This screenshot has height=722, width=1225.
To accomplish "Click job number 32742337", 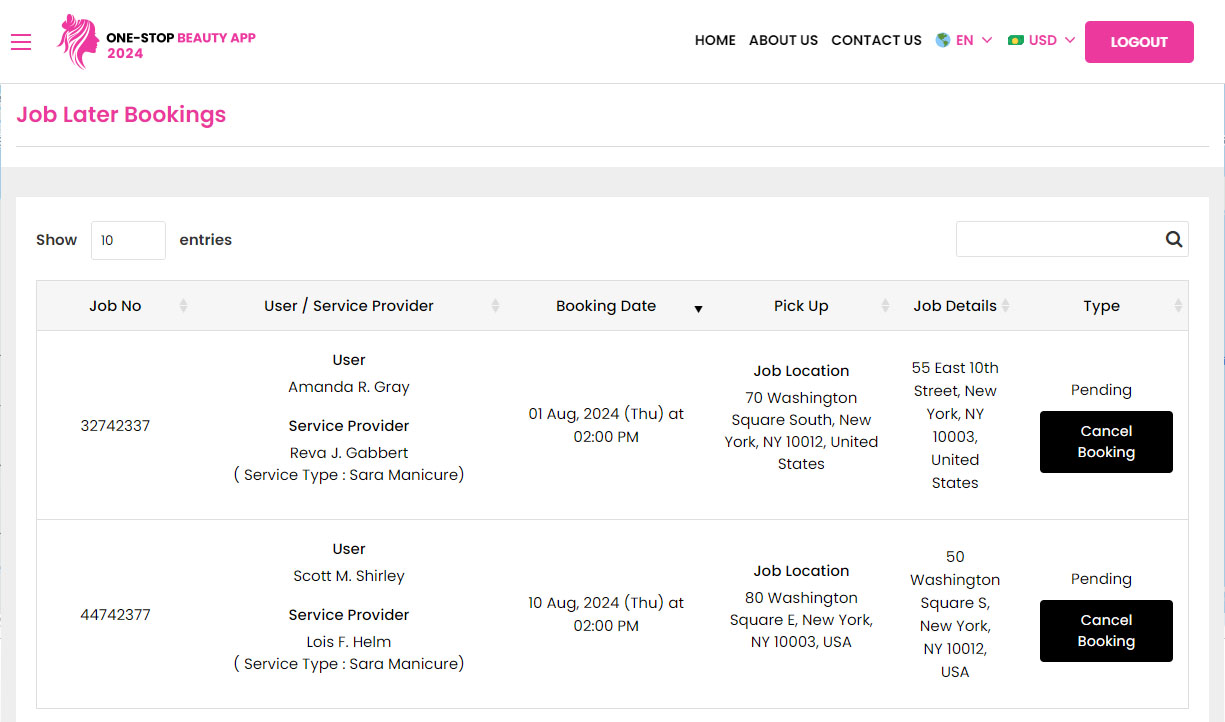I will pyautogui.click(x=115, y=425).
